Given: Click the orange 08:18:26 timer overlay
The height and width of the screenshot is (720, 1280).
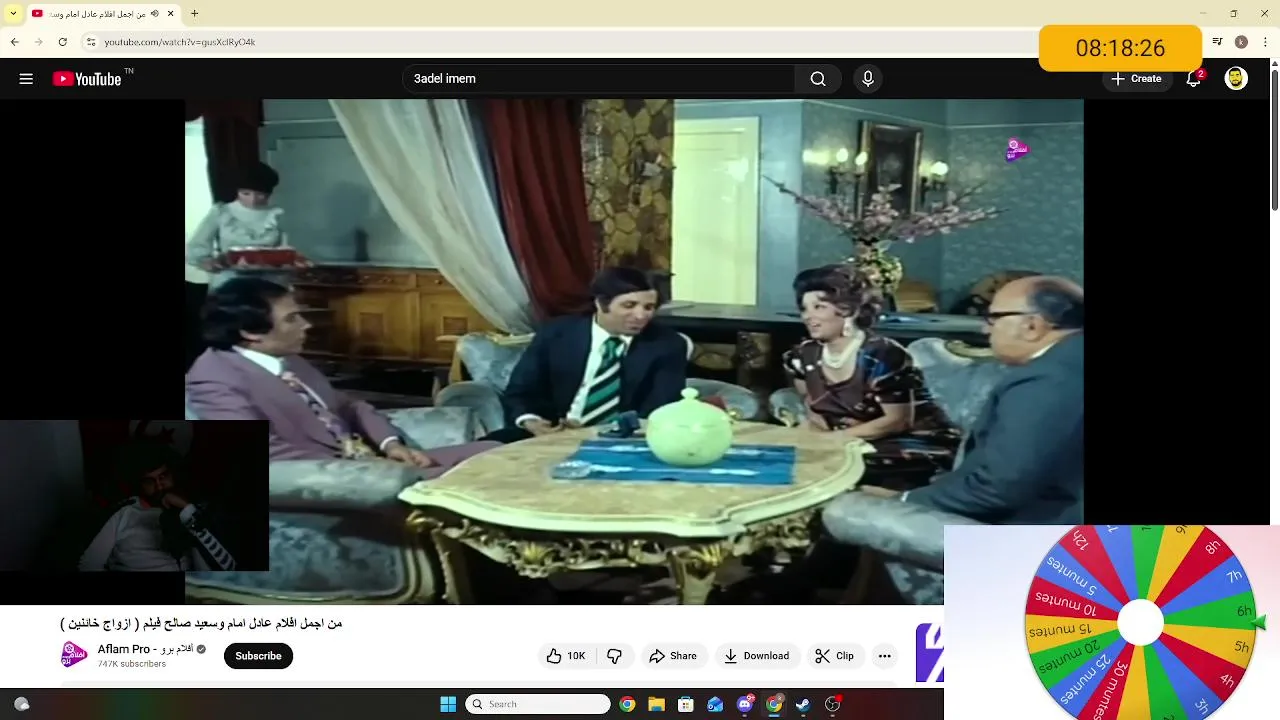Looking at the screenshot, I should point(1120,48).
